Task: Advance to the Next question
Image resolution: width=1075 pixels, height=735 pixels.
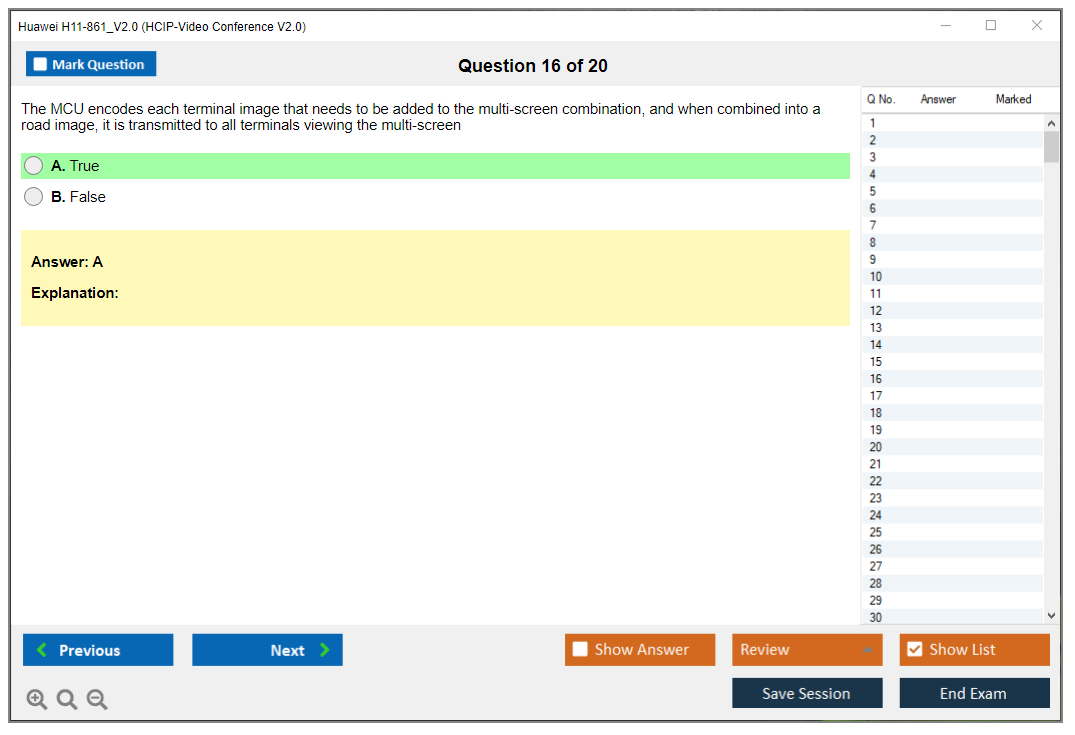Action: (x=267, y=650)
